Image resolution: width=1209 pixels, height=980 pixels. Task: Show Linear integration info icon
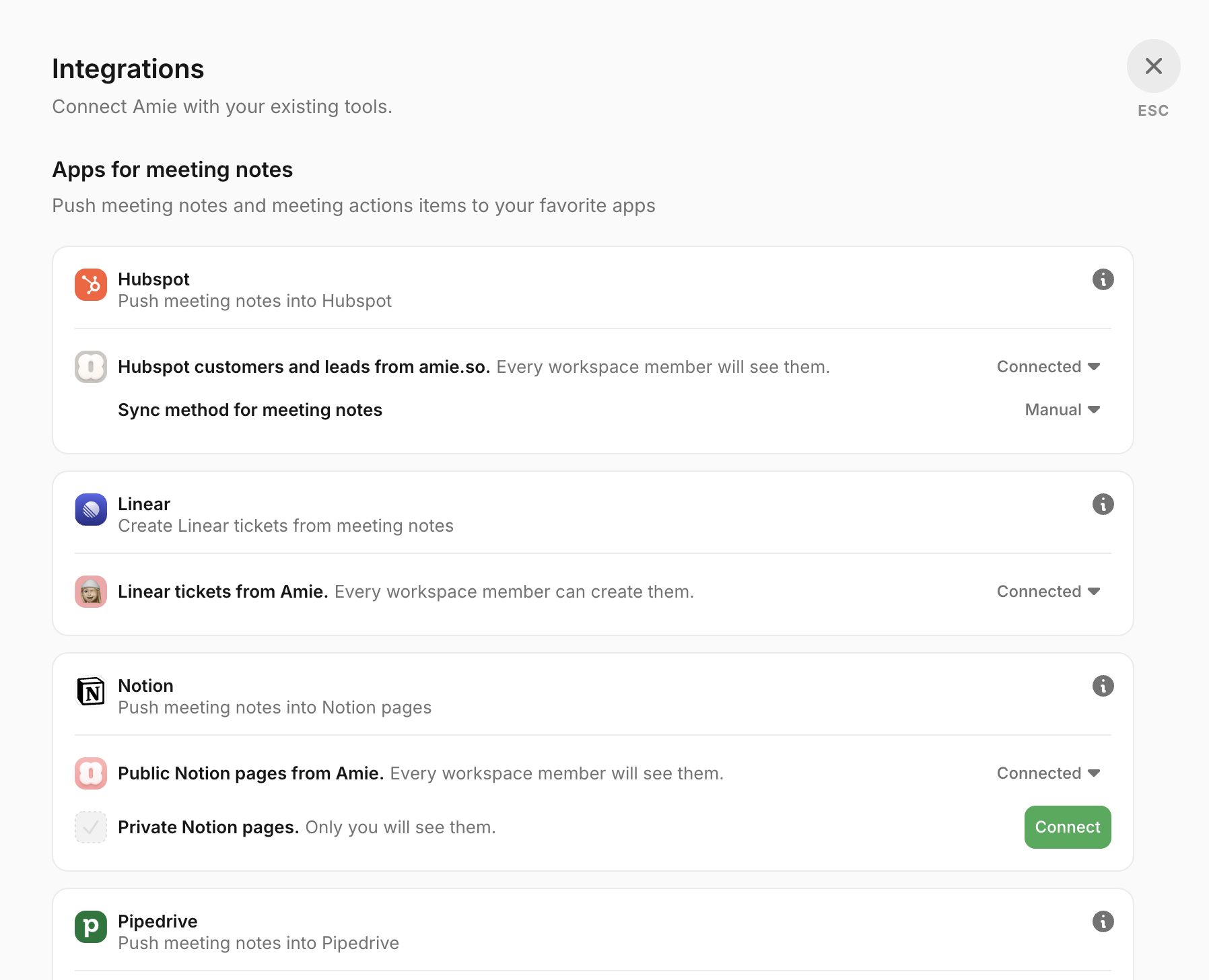tap(1103, 504)
